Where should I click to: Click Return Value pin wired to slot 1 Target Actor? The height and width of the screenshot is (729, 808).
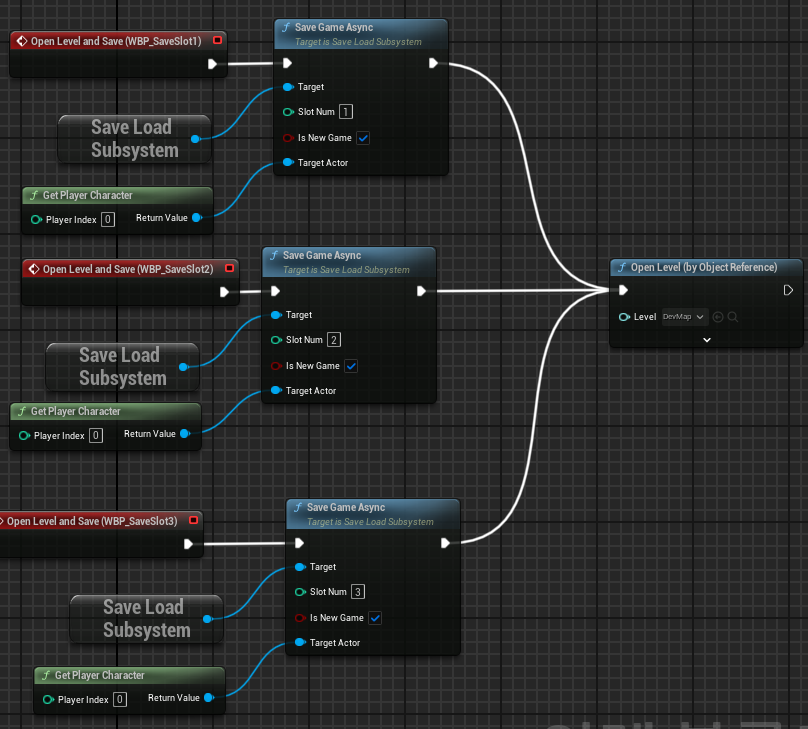coord(197,217)
